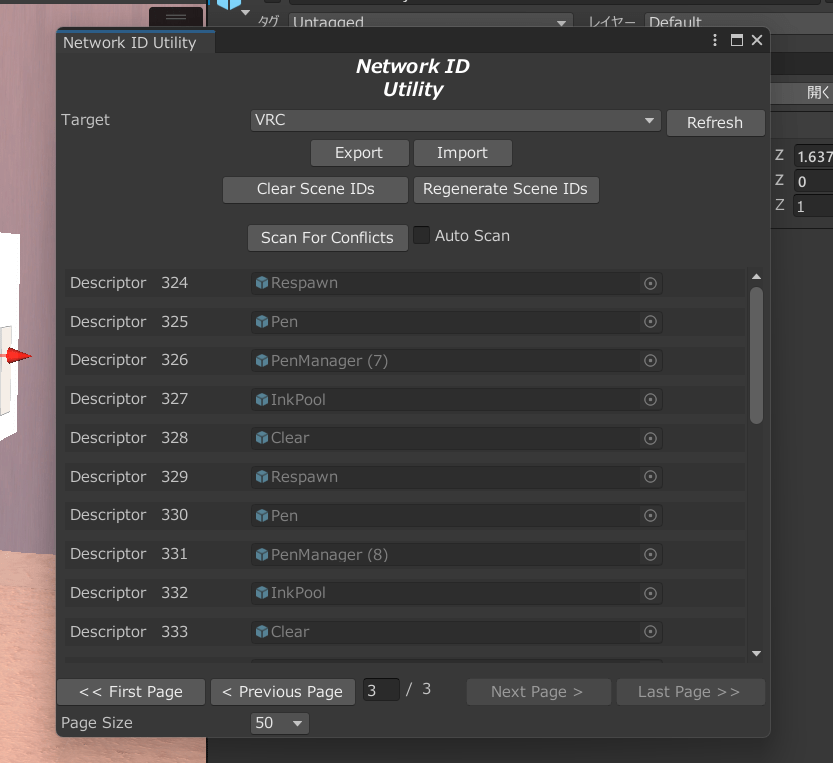833x763 pixels.
Task: Open the window's three-dot options menu
Action: (715, 41)
